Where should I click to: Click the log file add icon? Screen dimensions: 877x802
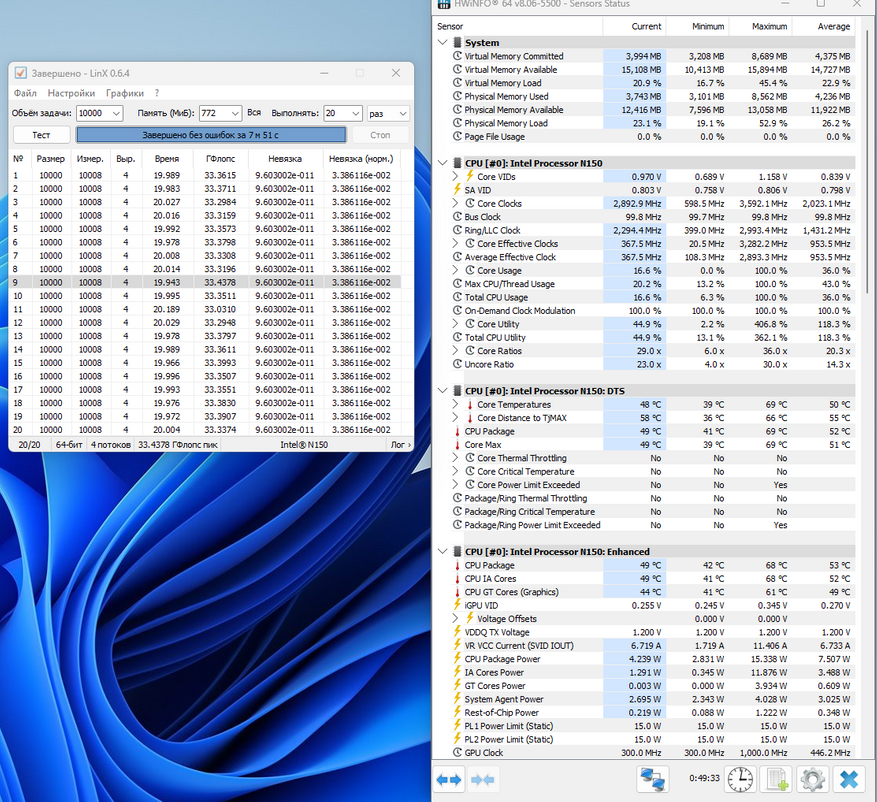(775, 779)
